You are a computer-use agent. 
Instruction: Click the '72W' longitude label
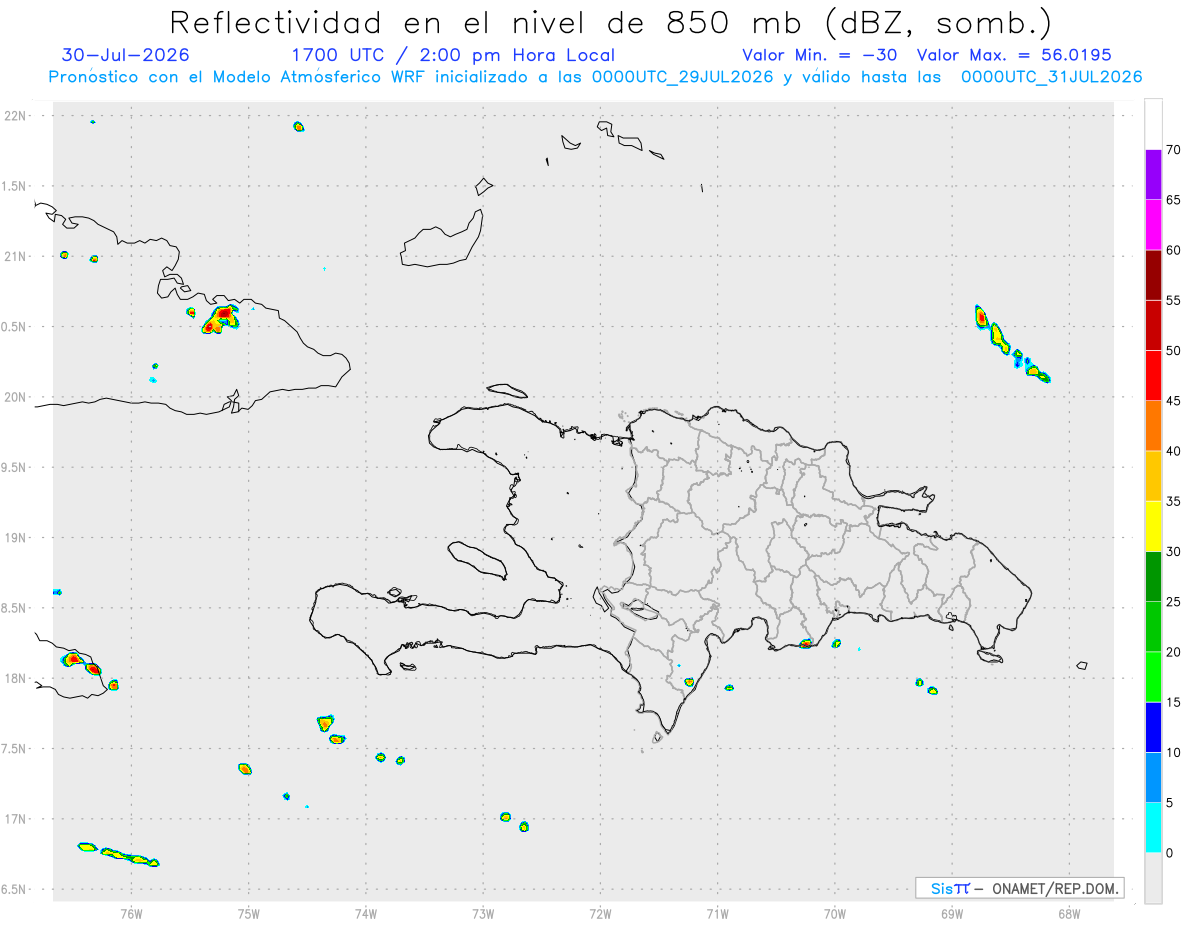[600, 913]
